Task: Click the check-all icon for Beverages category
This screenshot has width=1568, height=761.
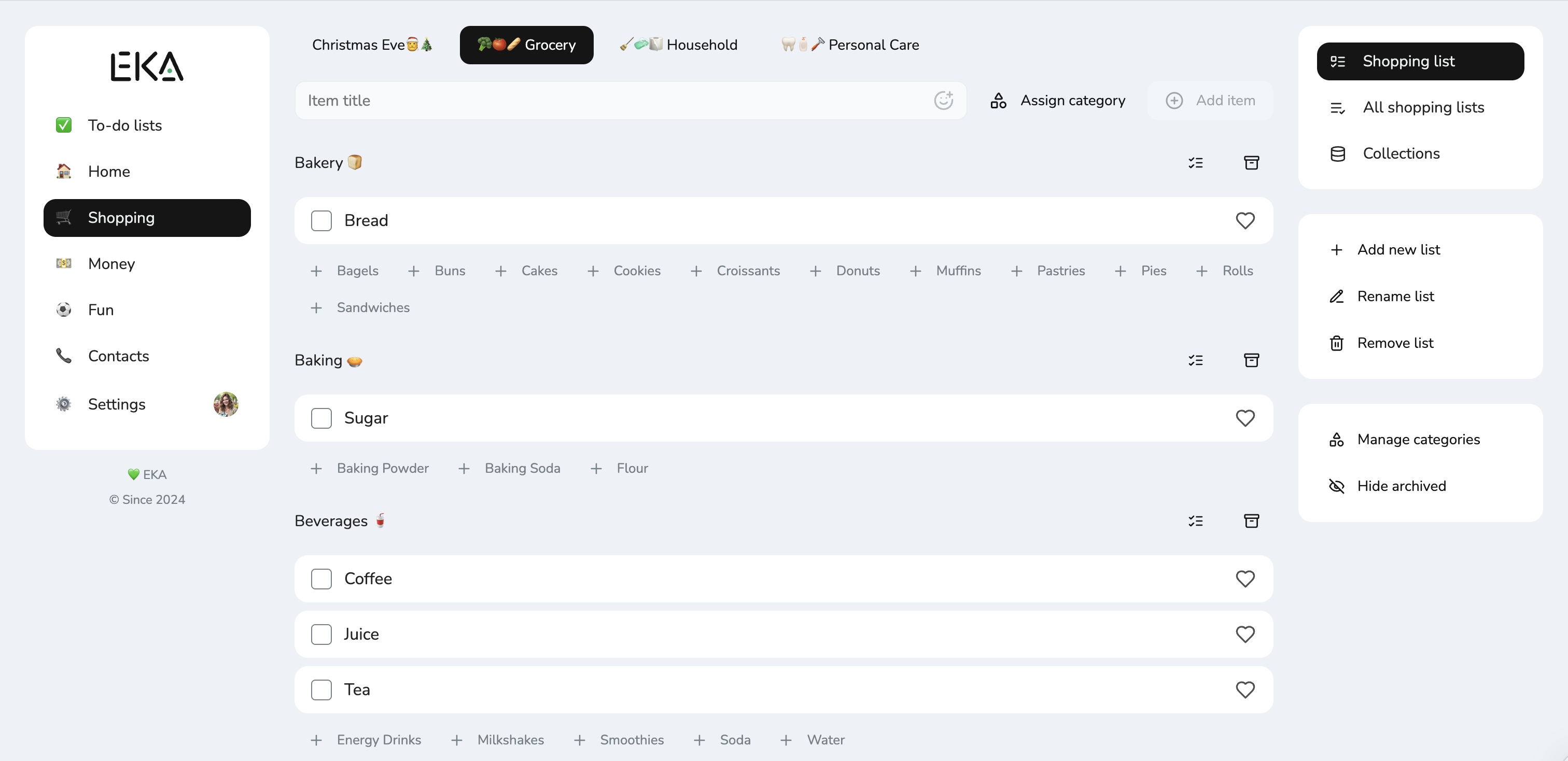Action: pyautogui.click(x=1196, y=520)
